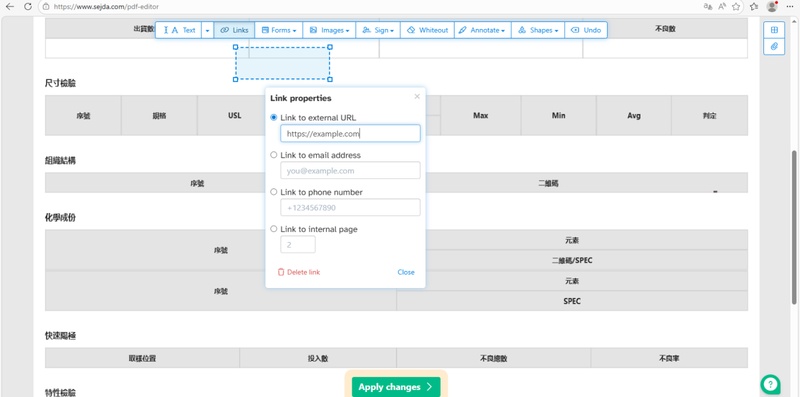Open the page grid view icon
Screen dimensions: 800x397
click(x=774, y=30)
